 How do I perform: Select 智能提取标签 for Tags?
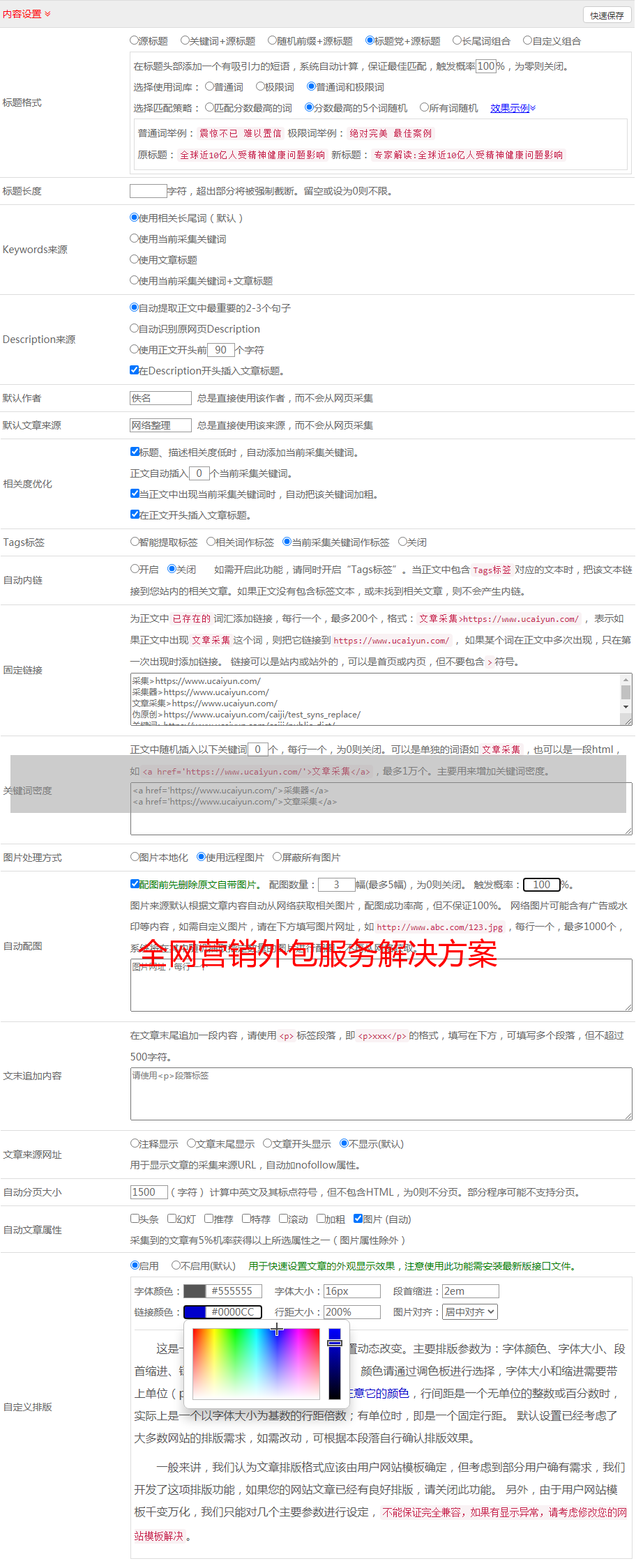135,542
